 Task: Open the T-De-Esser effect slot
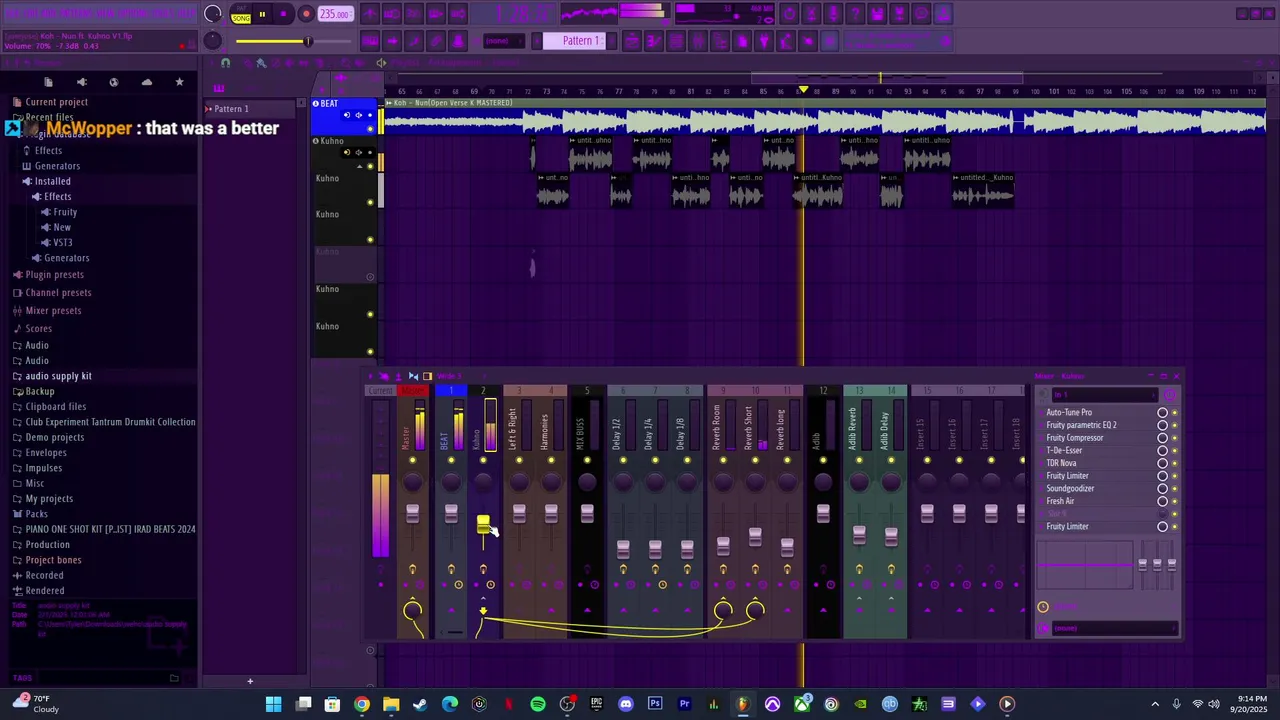pos(1064,451)
